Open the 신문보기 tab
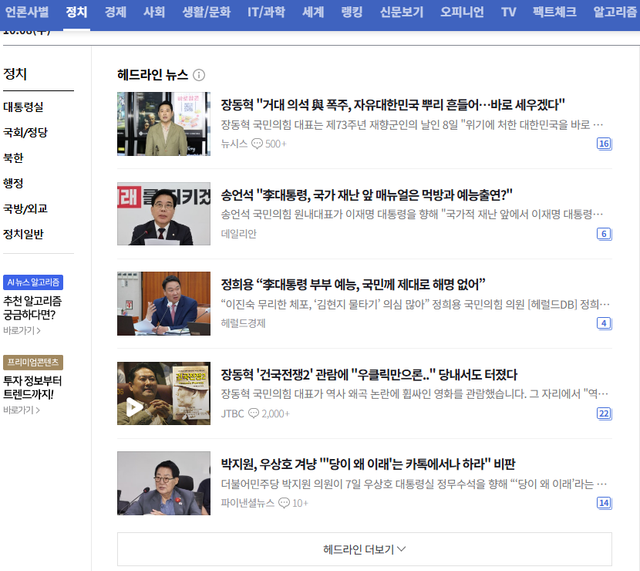640x571 pixels. click(x=402, y=12)
